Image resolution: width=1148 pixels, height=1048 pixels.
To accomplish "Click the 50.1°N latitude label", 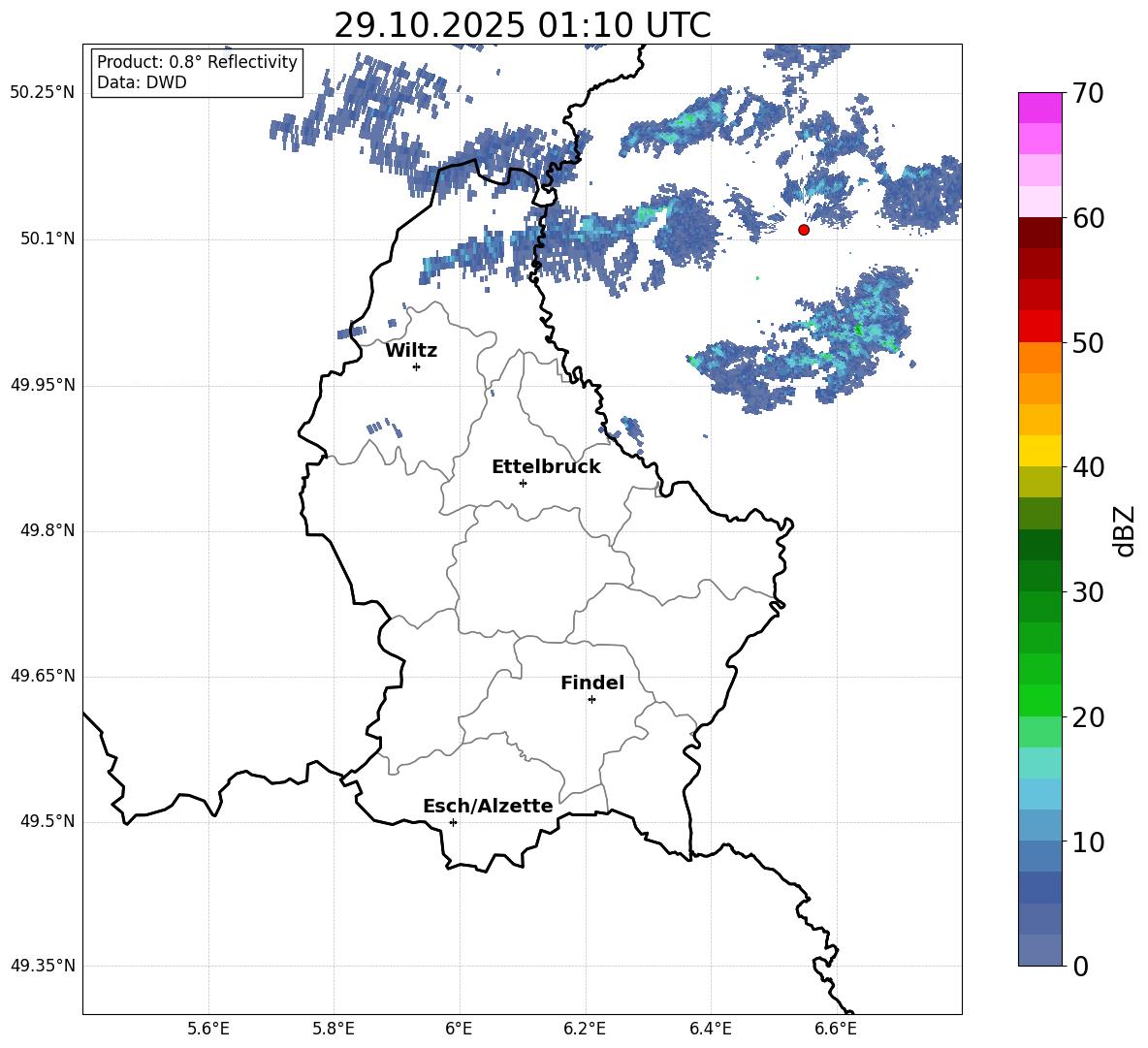I will 48,239.
